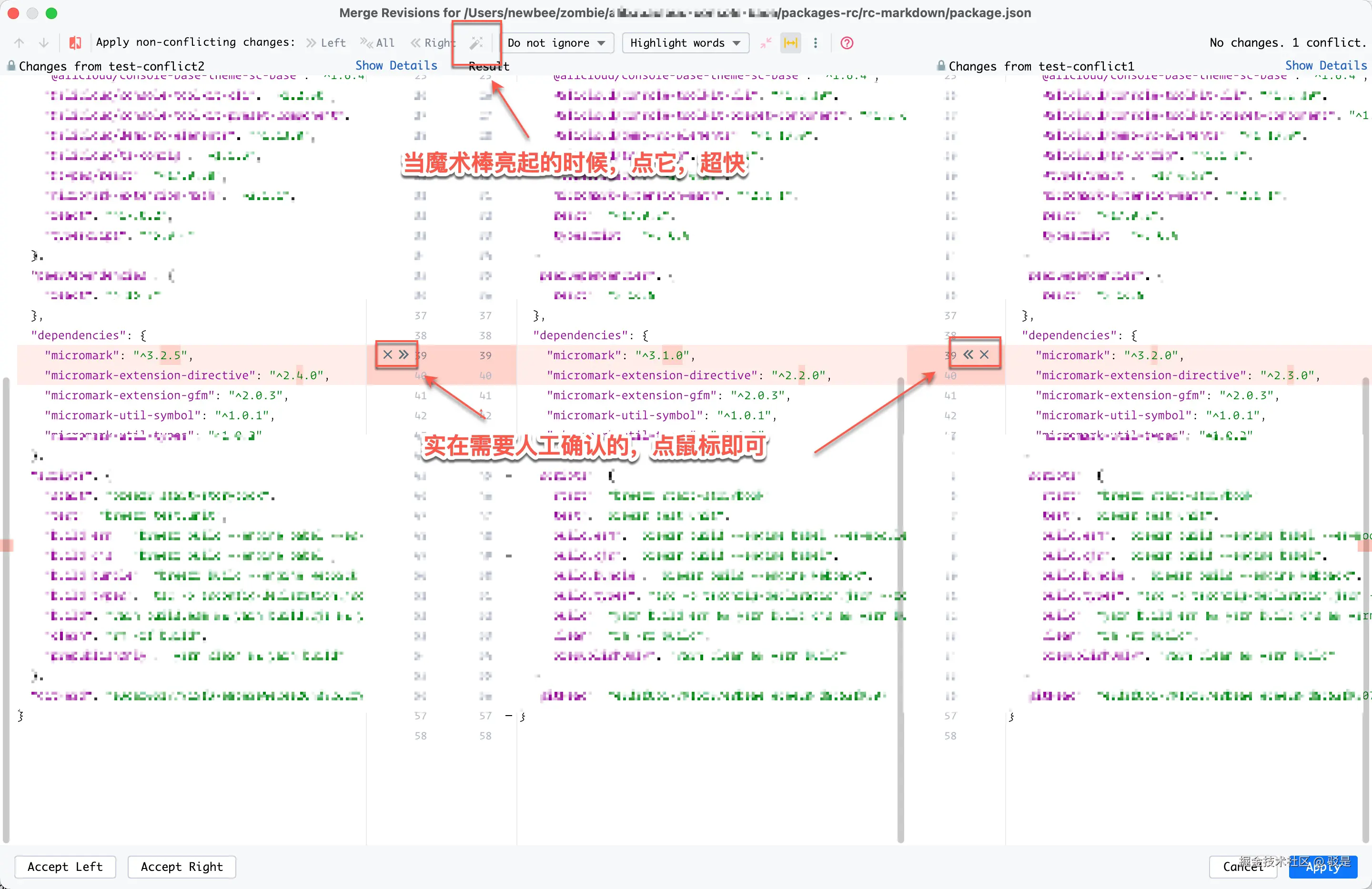Click the Accept Left button
The height and width of the screenshot is (889, 1372).
(x=65, y=867)
